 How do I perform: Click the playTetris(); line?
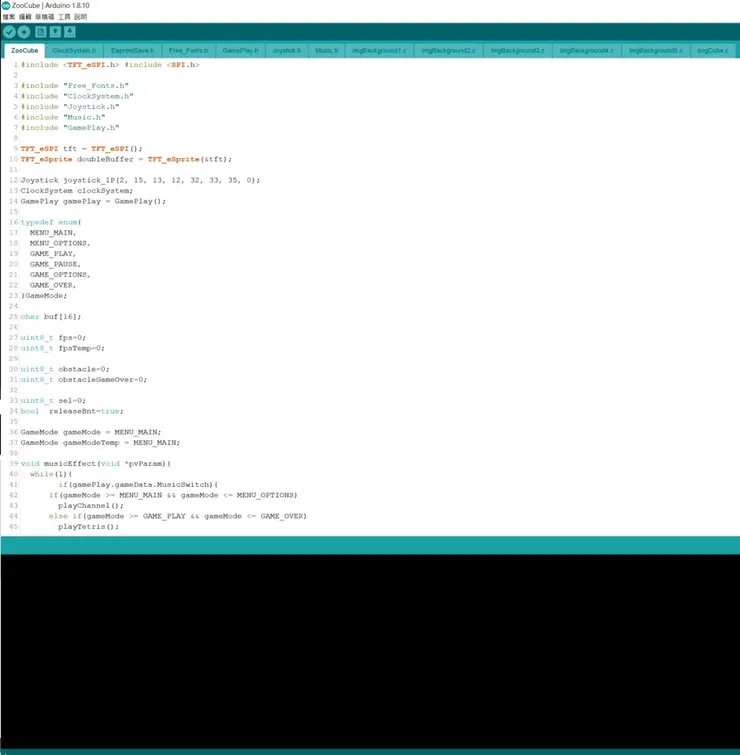click(89, 527)
